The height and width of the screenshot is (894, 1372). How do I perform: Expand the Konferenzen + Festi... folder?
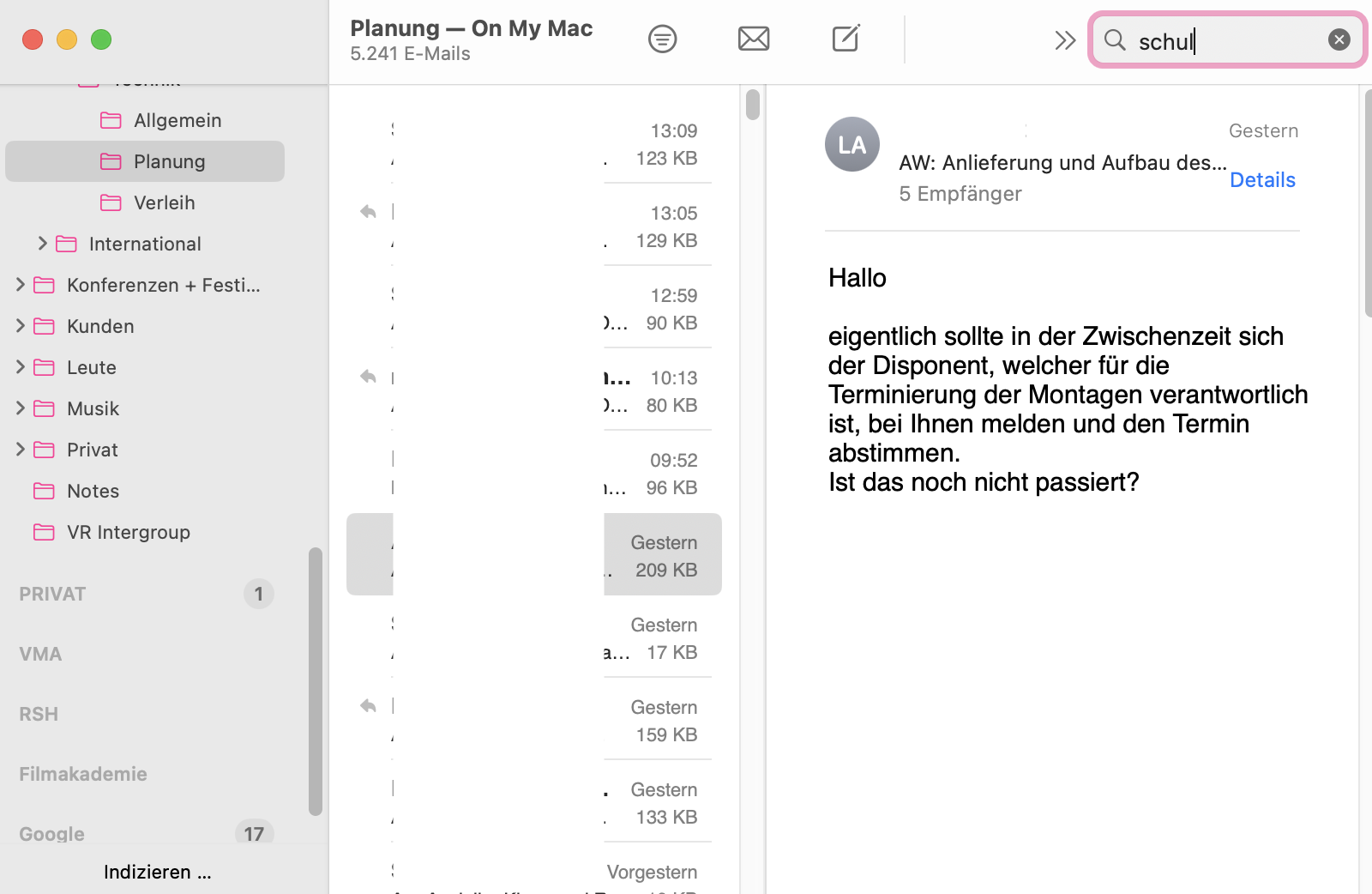pos(21,285)
